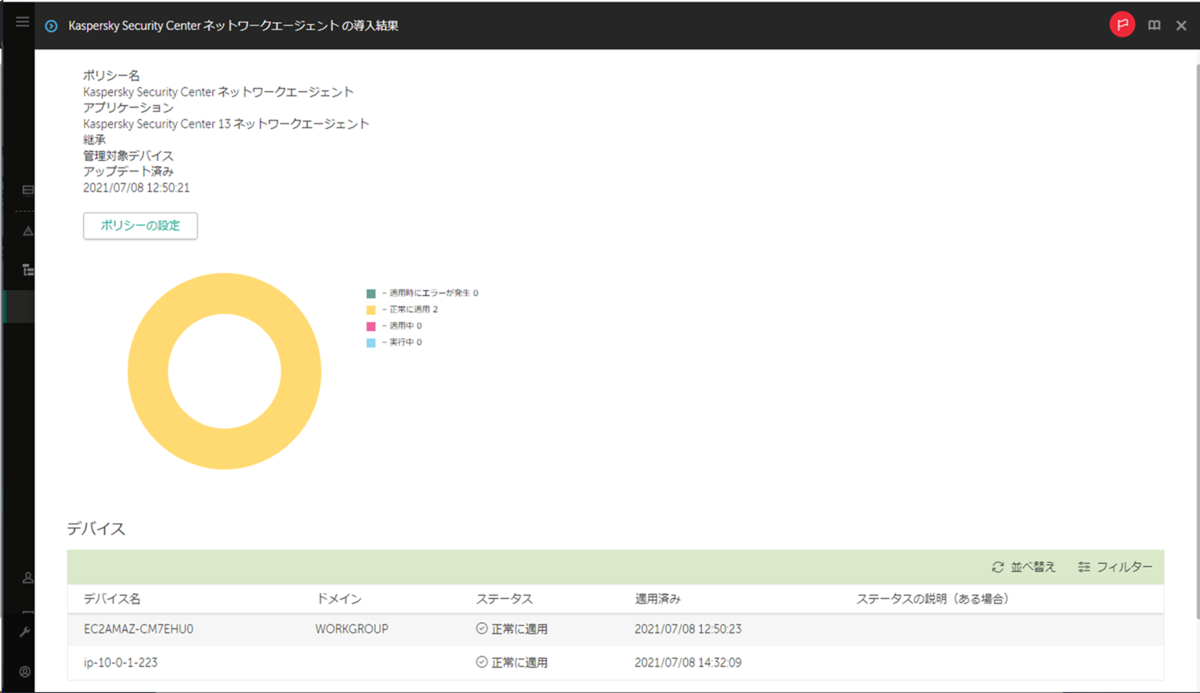The height and width of the screenshot is (693, 1200).
Task: Click 正常に適用 status text for ip-10-0-1-223
Action: point(519,663)
